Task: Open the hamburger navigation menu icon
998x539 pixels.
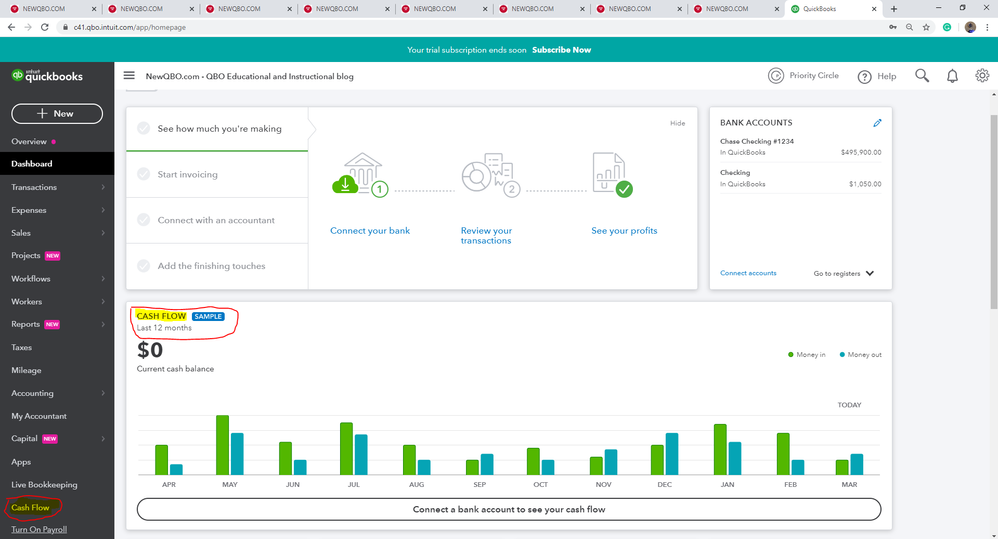Action: 129,76
